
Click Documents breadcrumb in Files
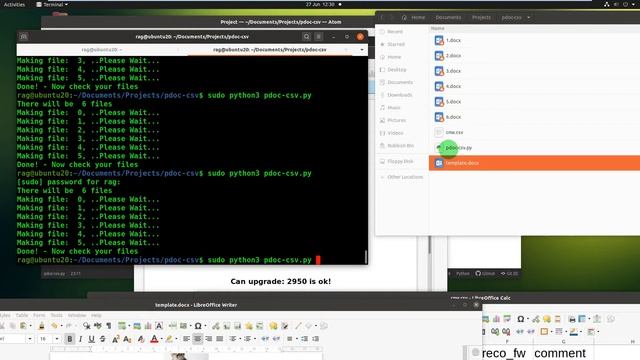(448, 18)
